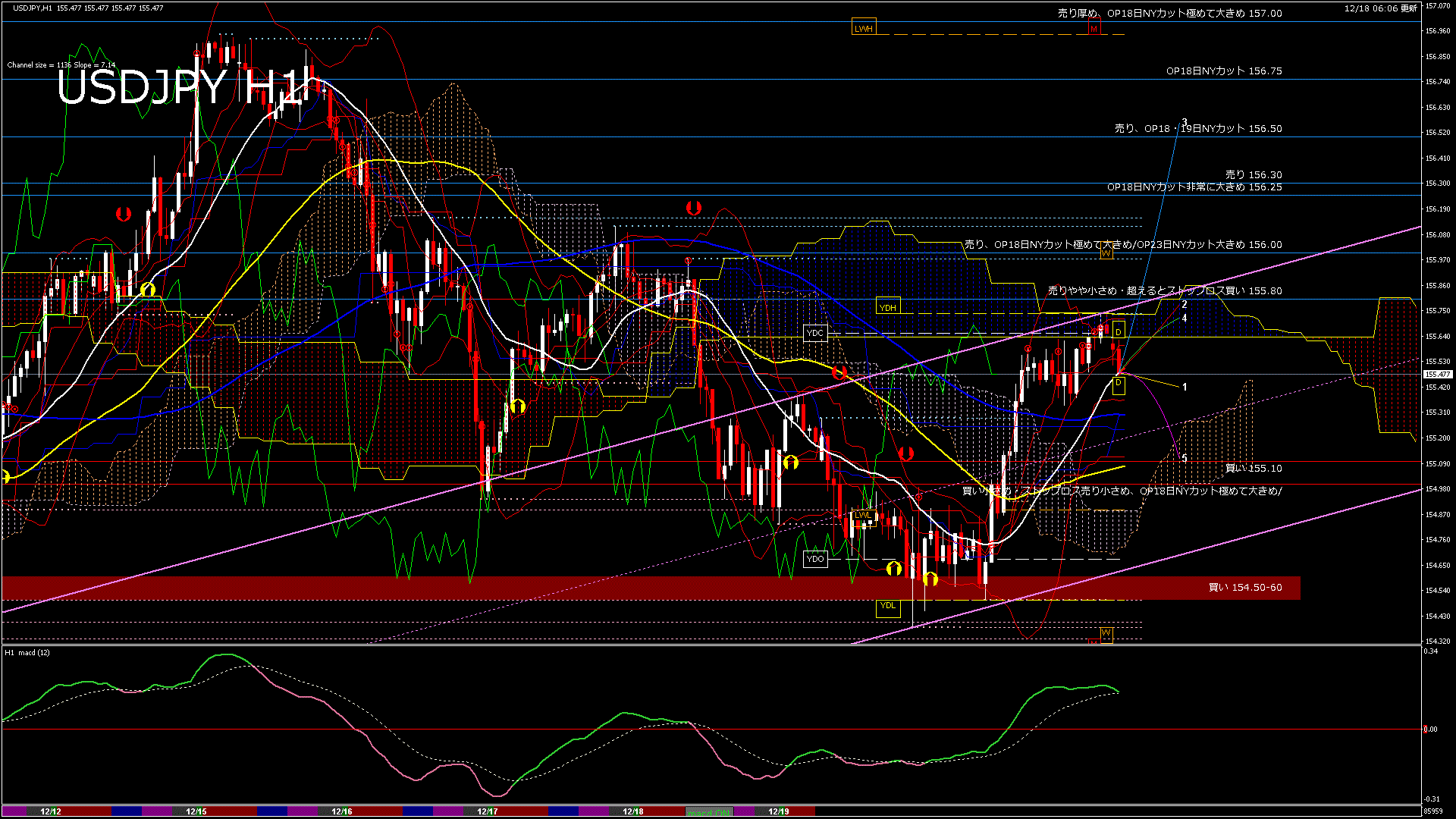Click the YDL yesterday-low label box
This screenshot has height=819, width=1456.
tap(888, 606)
